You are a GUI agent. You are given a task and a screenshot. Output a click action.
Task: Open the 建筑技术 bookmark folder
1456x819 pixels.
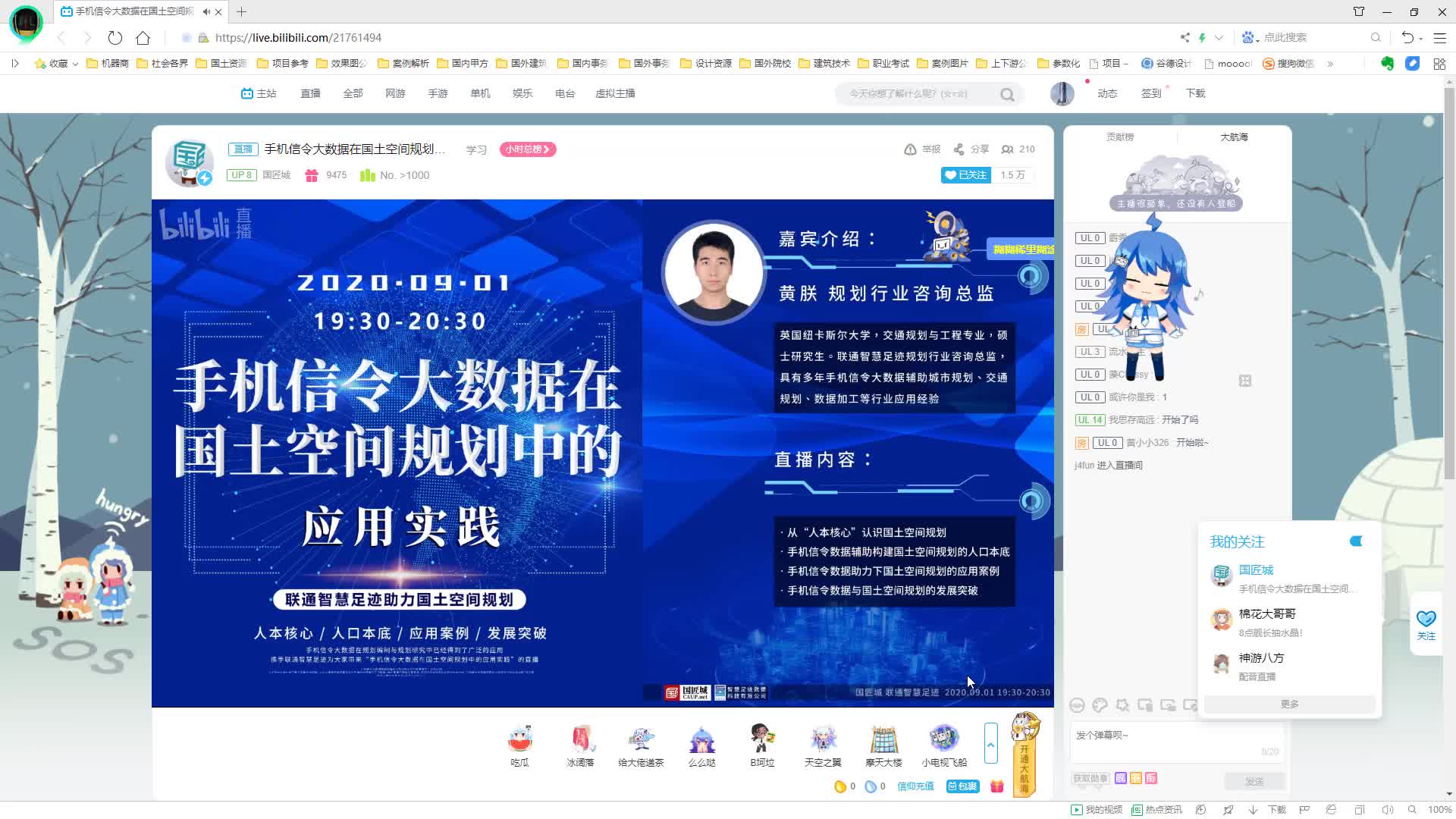tap(824, 64)
